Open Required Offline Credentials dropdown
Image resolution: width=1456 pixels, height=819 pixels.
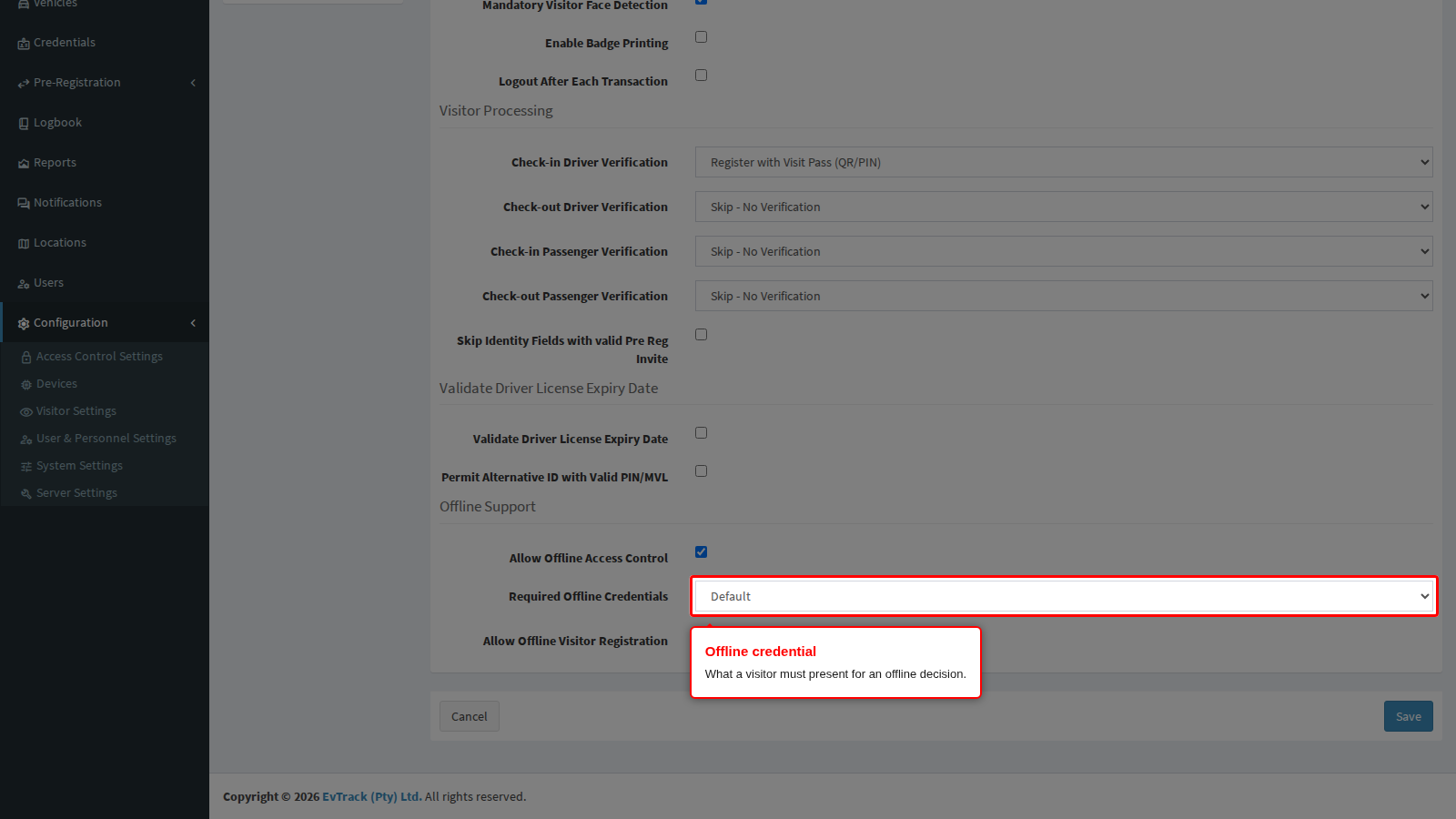(1064, 596)
